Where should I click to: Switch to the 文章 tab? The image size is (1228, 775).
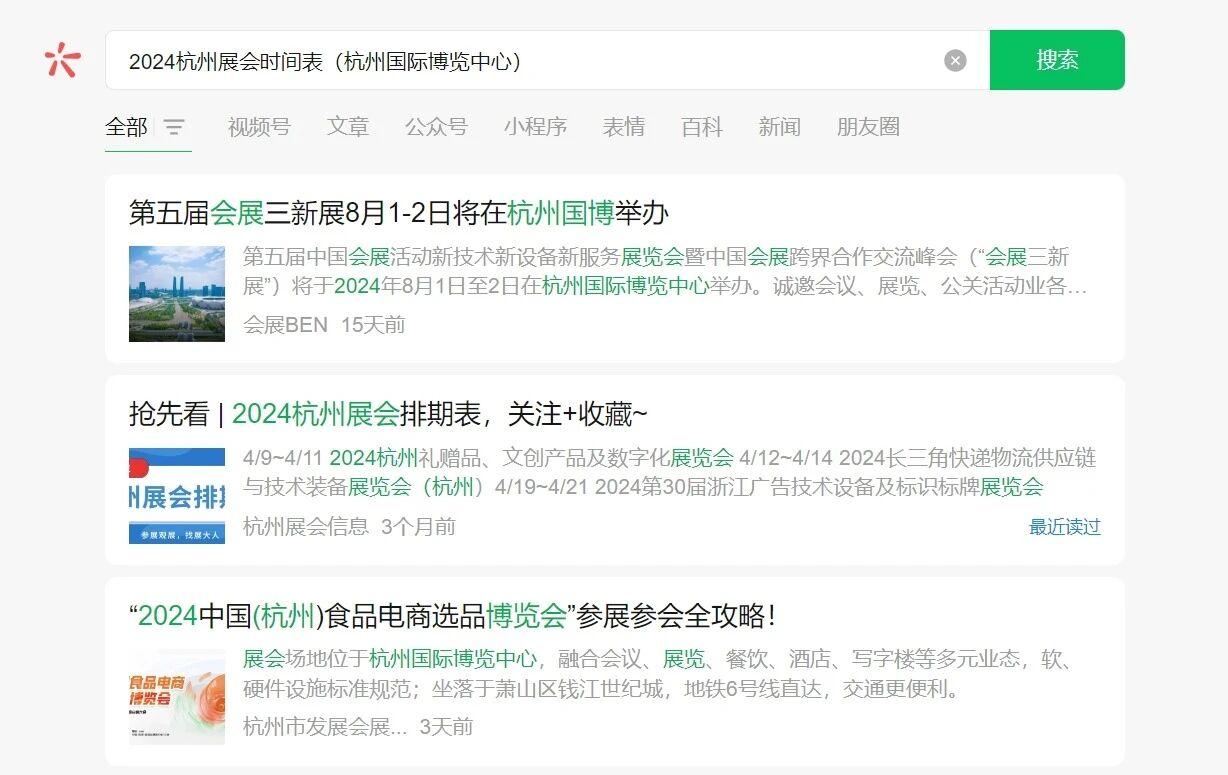point(348,127)
